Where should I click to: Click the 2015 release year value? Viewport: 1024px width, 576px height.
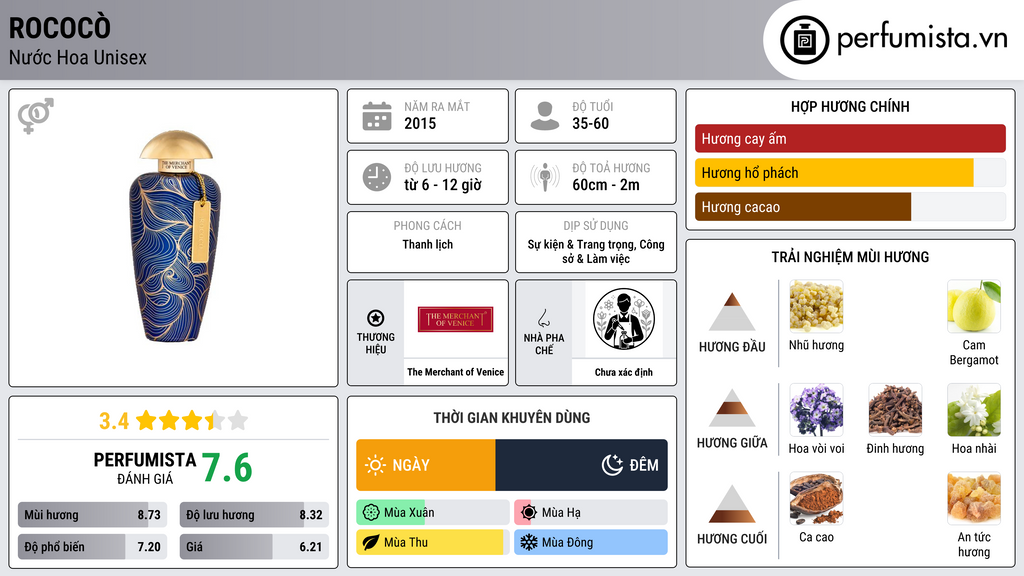[x=420, y=123]
